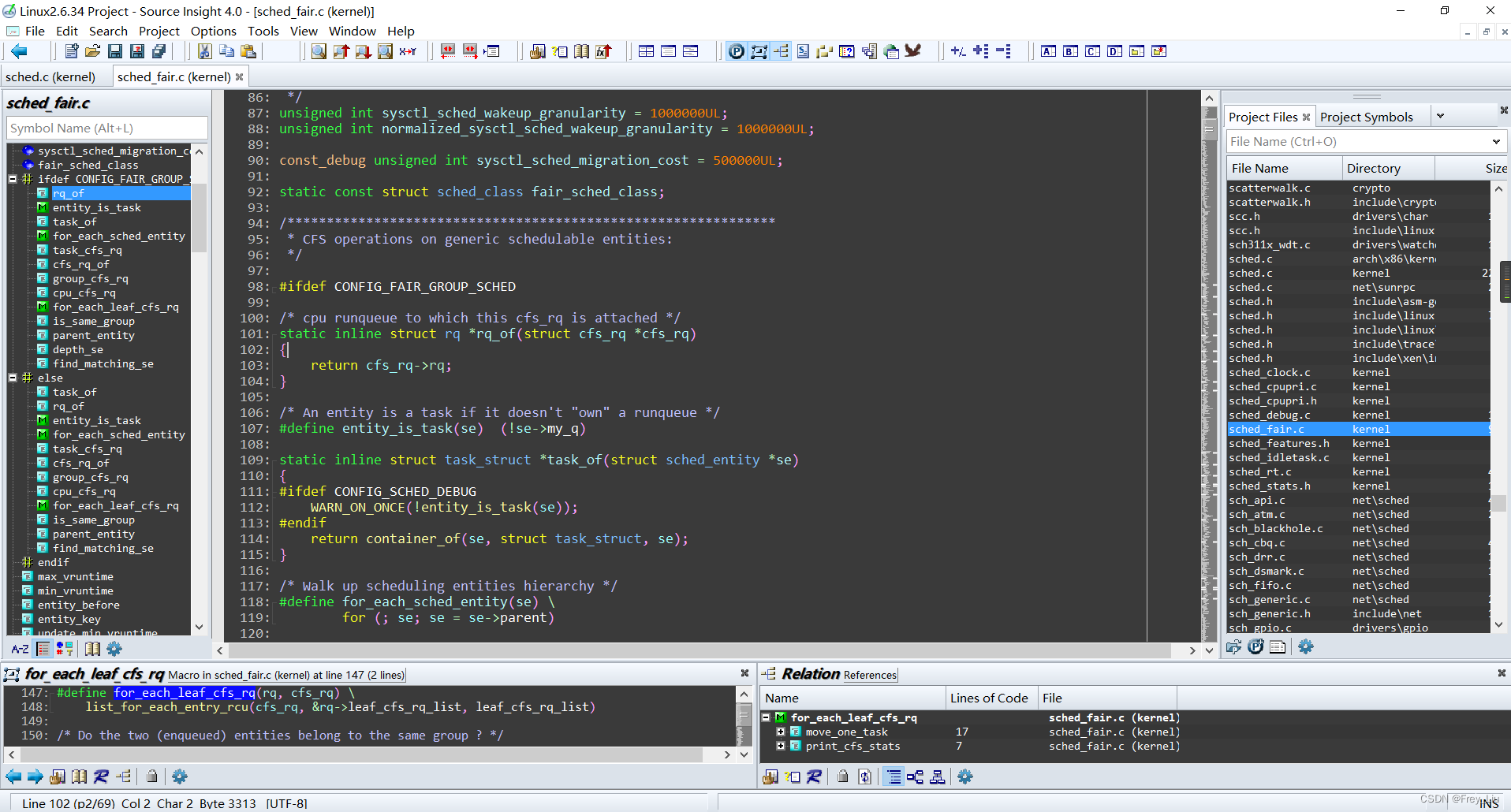Toggle symbol grouping by type in symbol window
This screenshot has width=1511, height=812.
[x=65, y=649]
